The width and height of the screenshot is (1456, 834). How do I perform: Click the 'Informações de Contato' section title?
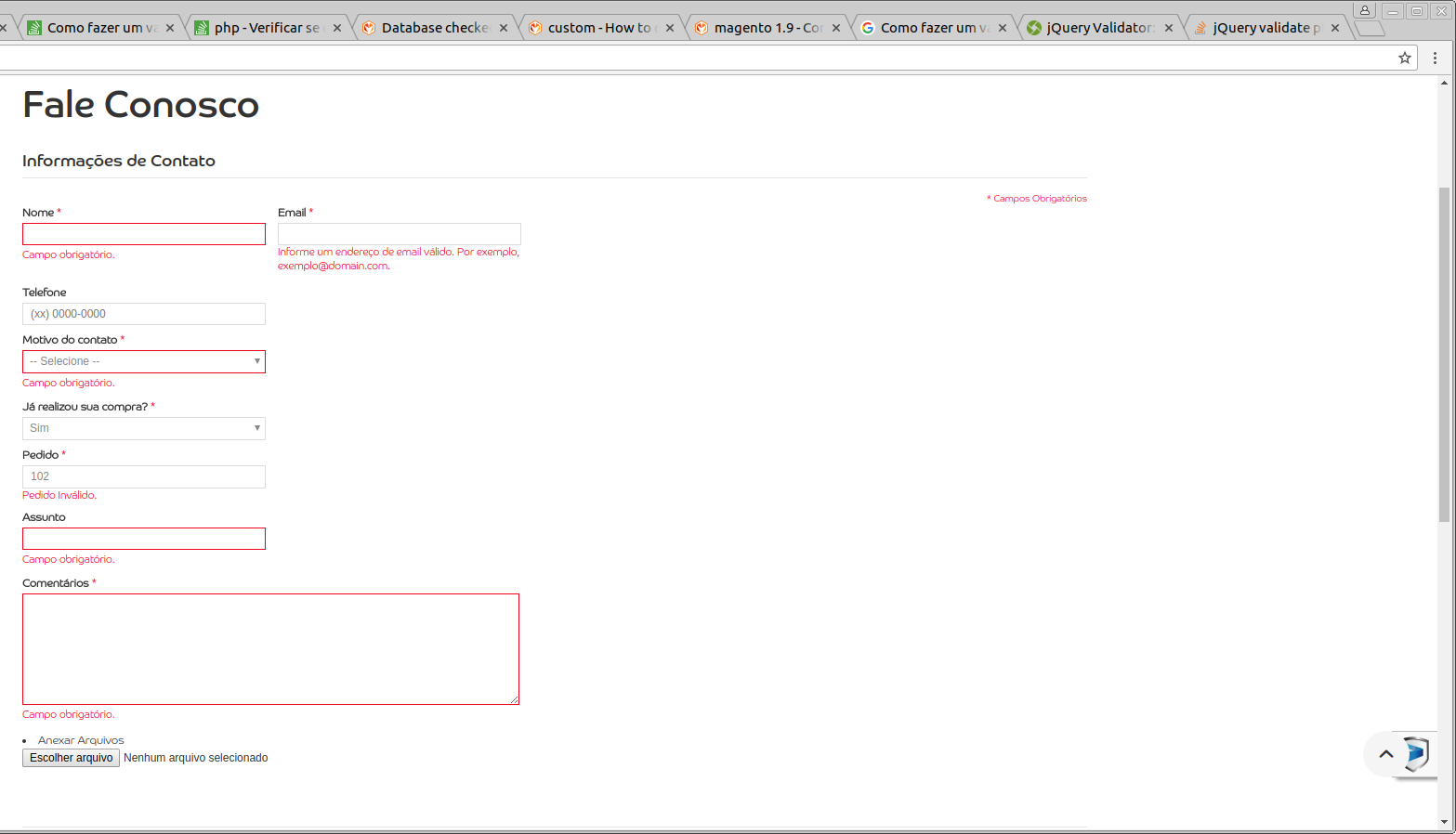coord(119,161)
